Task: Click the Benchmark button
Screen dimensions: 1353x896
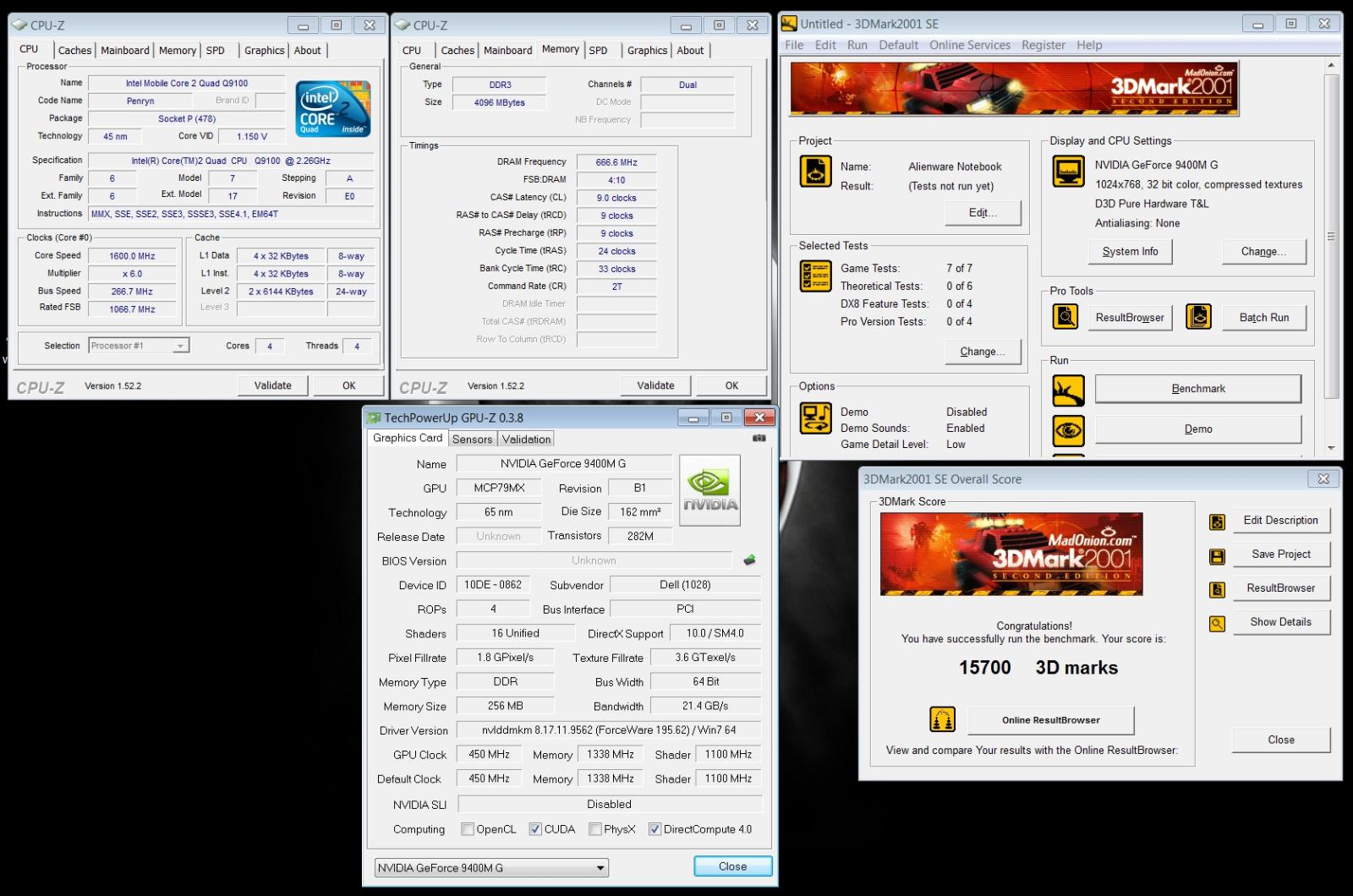Action: pyautogui.click(x=1198, y=389)
